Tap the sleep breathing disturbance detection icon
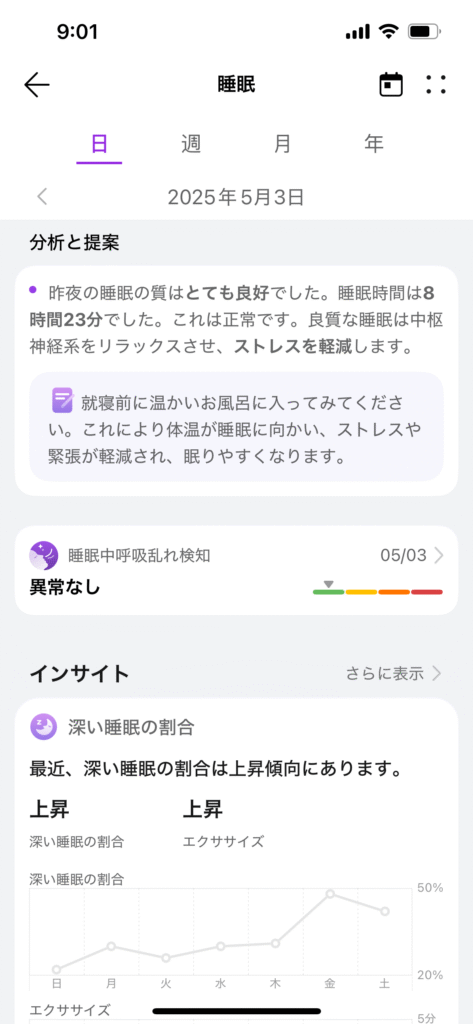The width and height of the screenshot is (473, 1024). coord(44,556)
